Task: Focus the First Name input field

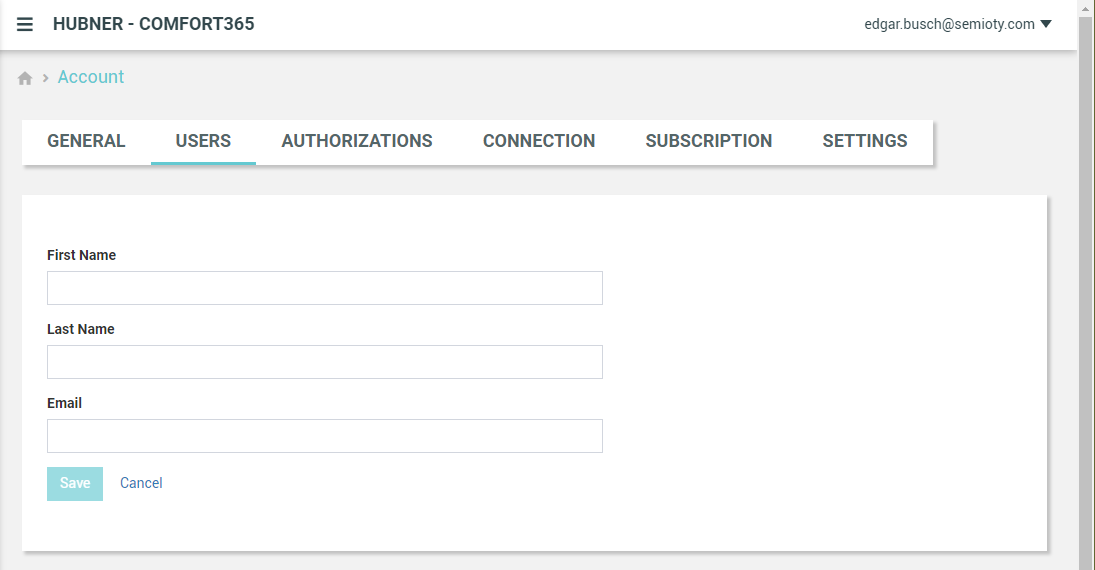Action: pyautogui.click(x=325, y=288)
